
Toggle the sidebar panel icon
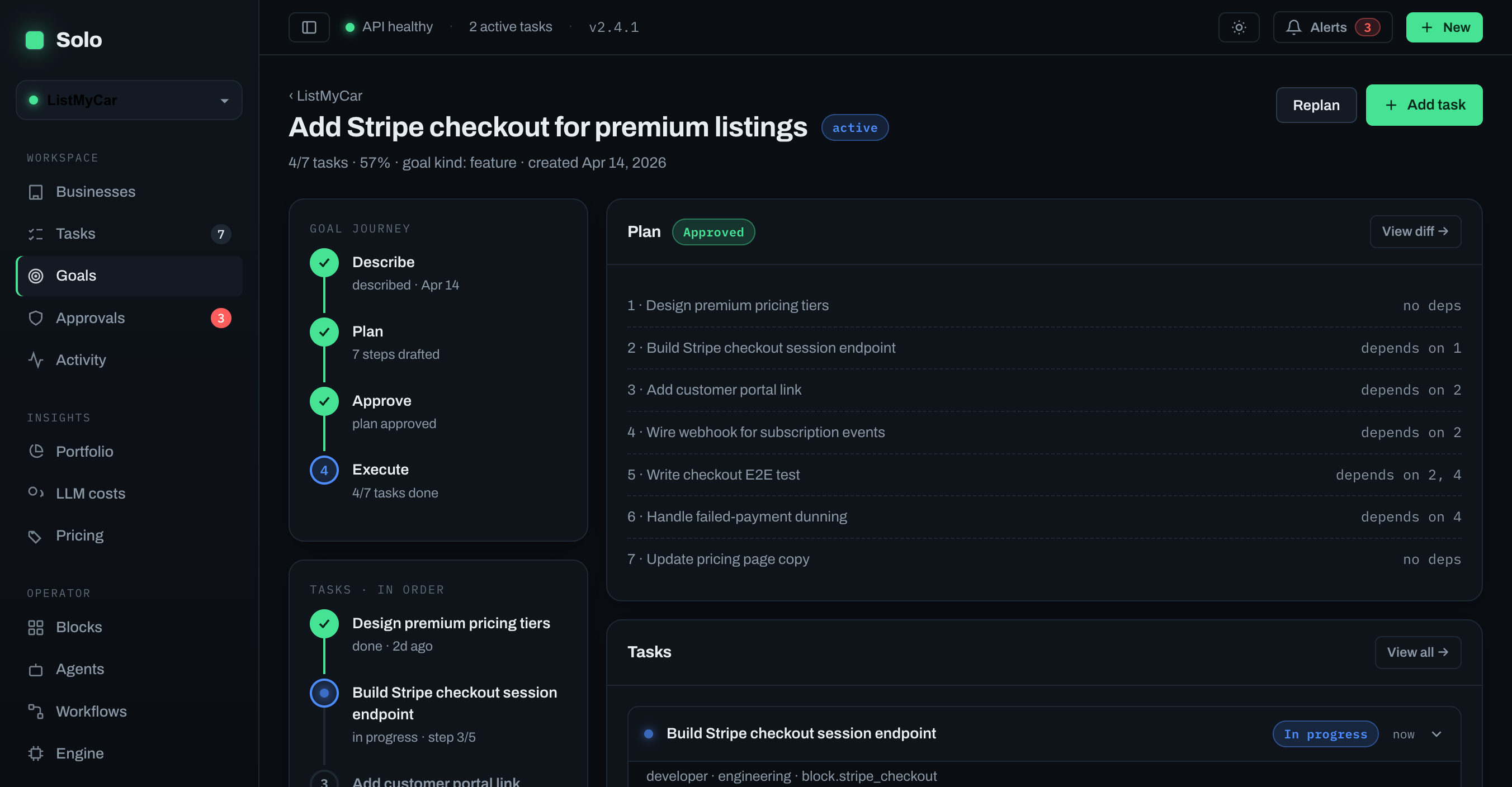[309, 27]
